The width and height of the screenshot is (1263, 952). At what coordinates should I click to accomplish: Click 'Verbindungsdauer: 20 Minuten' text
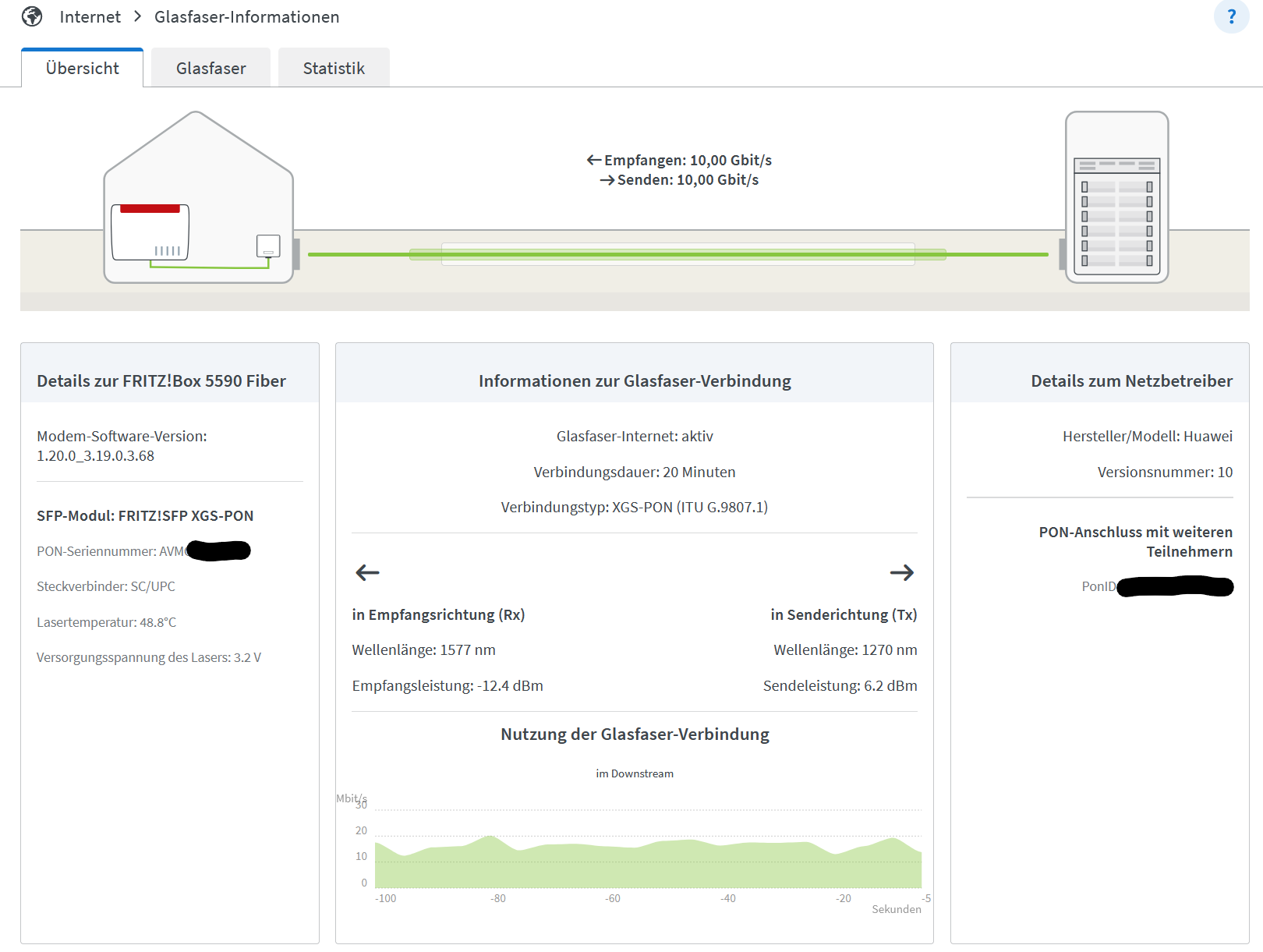pyautogui.click(x=635, y=472)
